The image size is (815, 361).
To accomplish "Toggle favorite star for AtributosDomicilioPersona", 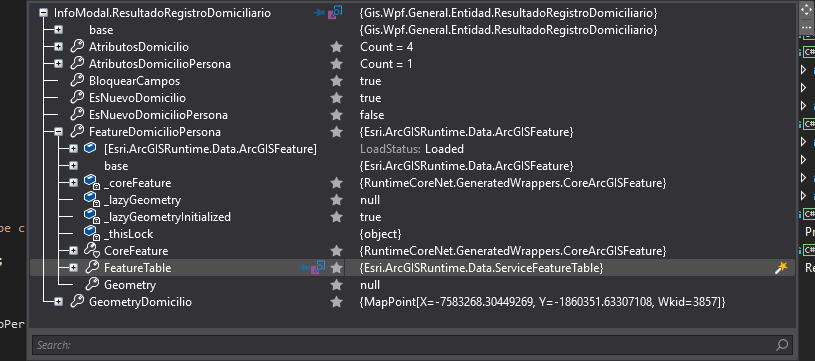I will point(337,64).
